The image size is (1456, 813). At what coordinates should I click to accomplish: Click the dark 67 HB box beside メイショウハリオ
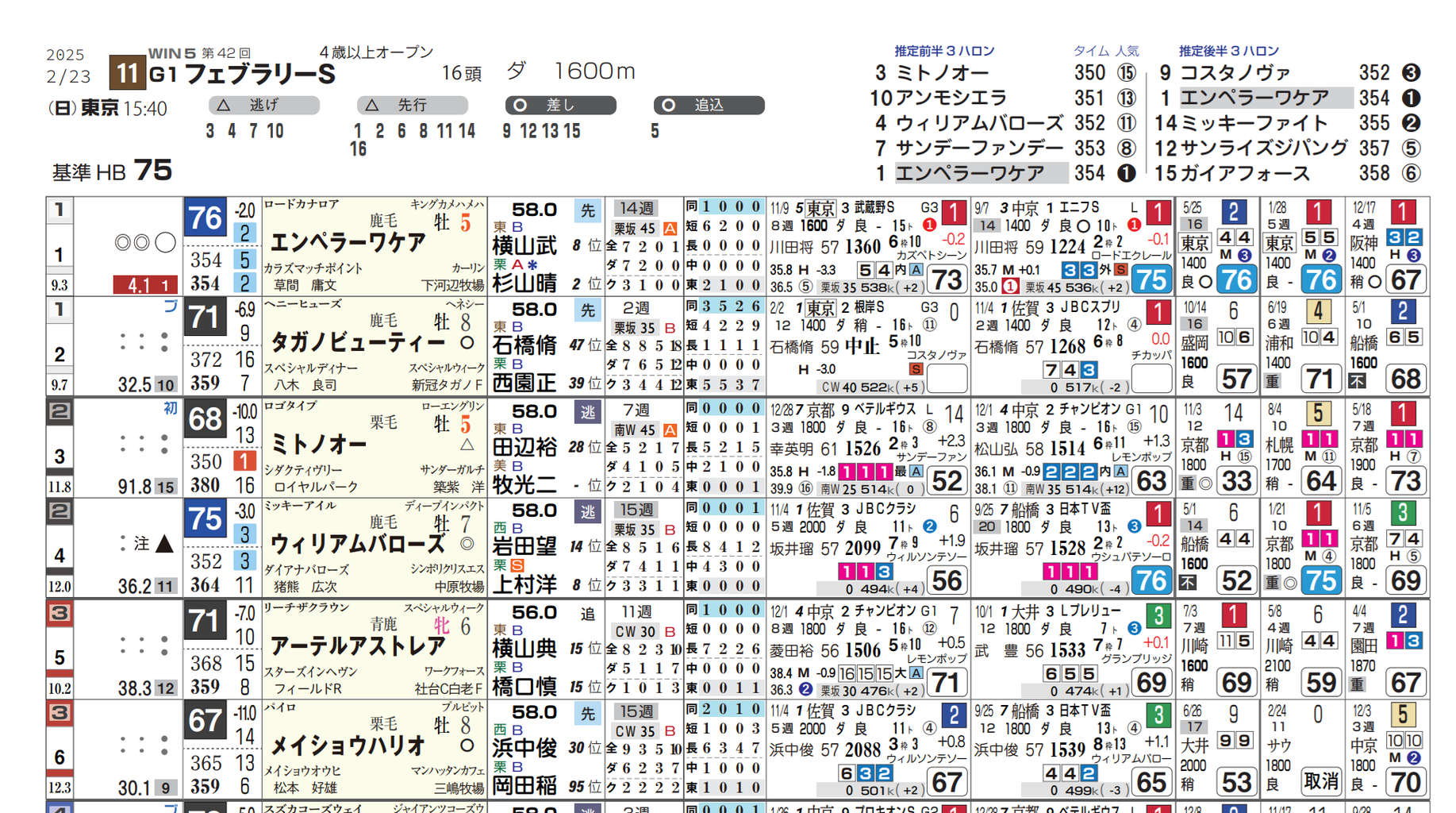(205, 721)
